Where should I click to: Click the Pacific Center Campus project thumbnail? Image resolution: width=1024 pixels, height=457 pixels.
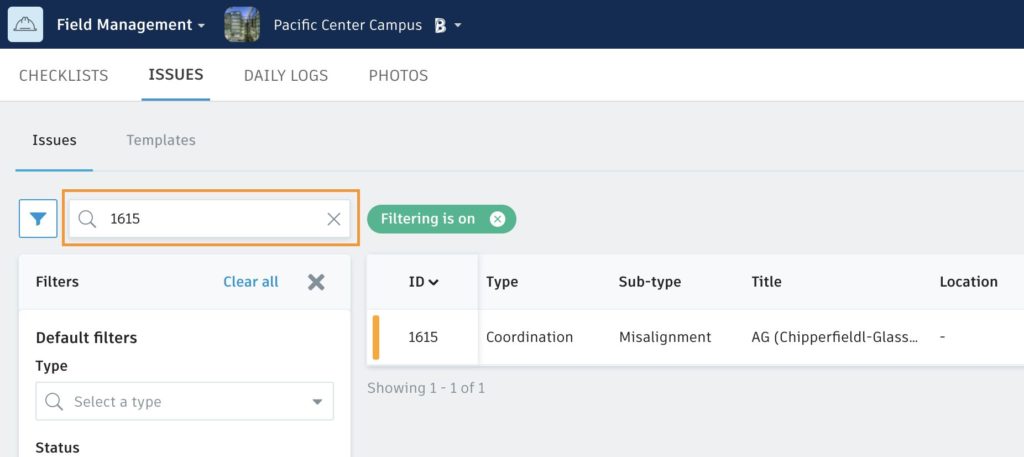coord(242,25)
